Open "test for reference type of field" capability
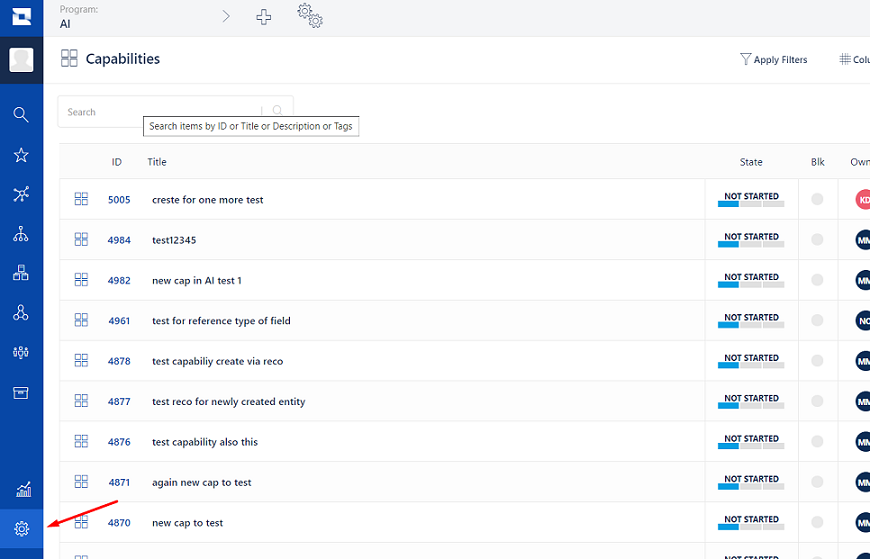 [221, 321]
